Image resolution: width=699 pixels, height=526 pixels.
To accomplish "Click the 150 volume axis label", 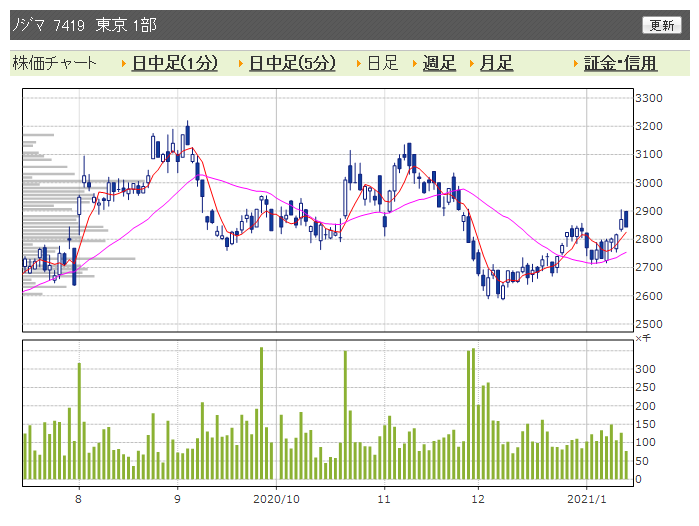I will (646, 424).
